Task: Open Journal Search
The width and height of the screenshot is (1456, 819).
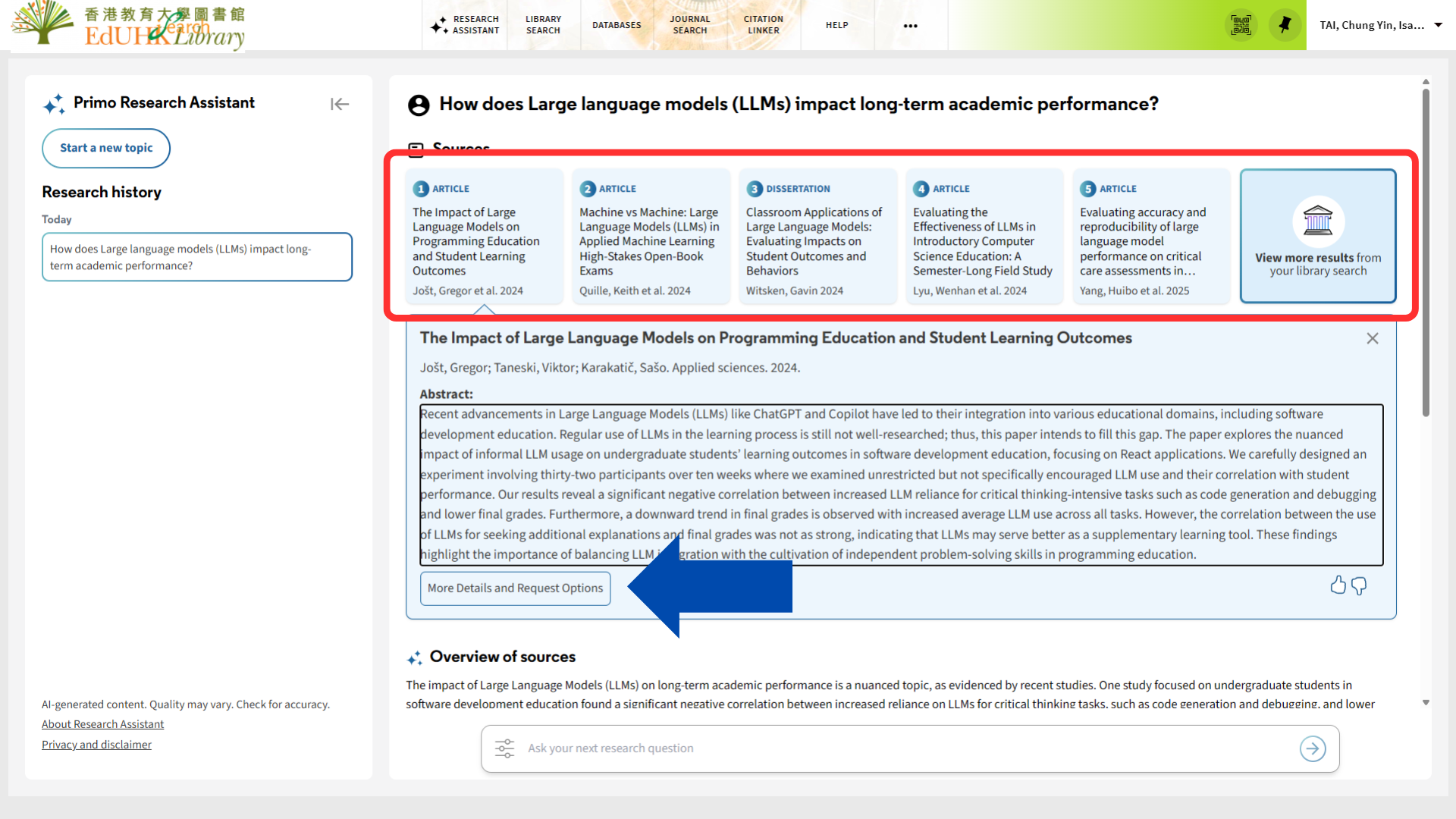Action: (690, 25)
